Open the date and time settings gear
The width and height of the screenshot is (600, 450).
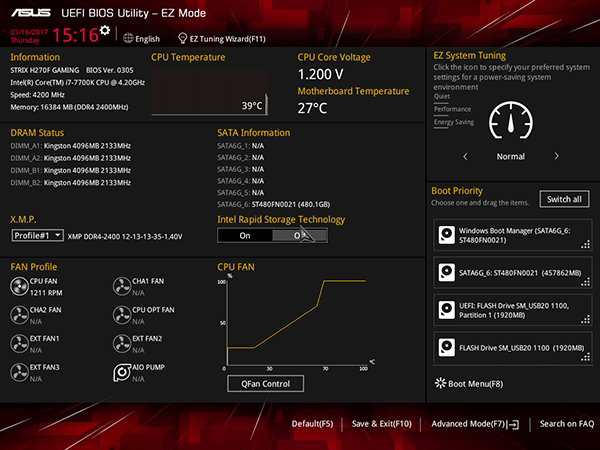coord(104,30)
